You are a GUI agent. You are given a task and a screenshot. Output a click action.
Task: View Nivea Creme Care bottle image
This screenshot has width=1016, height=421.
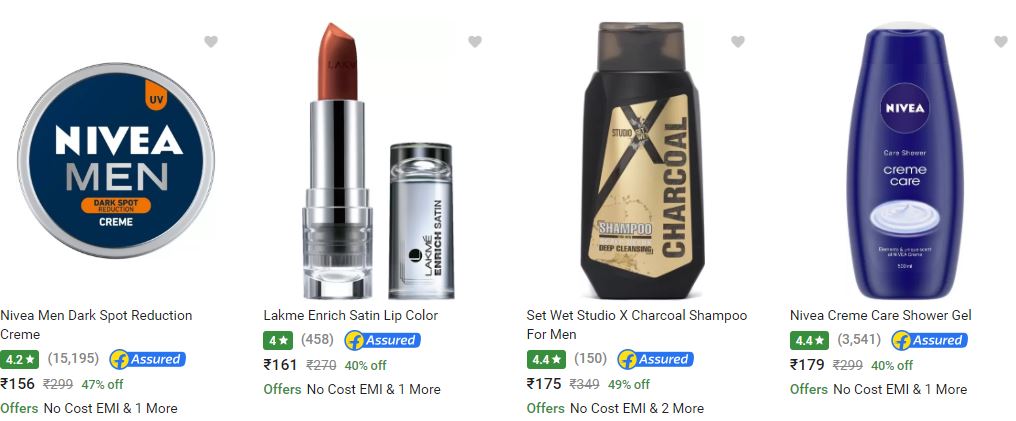(x=905, y=161)
